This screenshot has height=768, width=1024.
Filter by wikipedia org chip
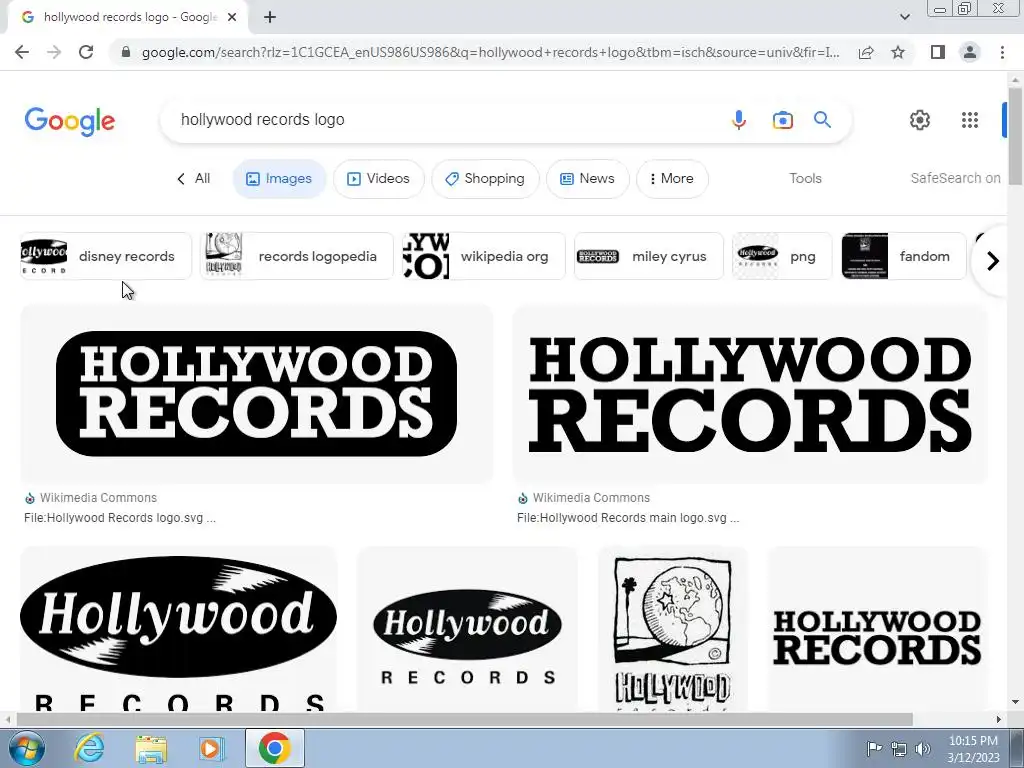[x=484, y=256]
